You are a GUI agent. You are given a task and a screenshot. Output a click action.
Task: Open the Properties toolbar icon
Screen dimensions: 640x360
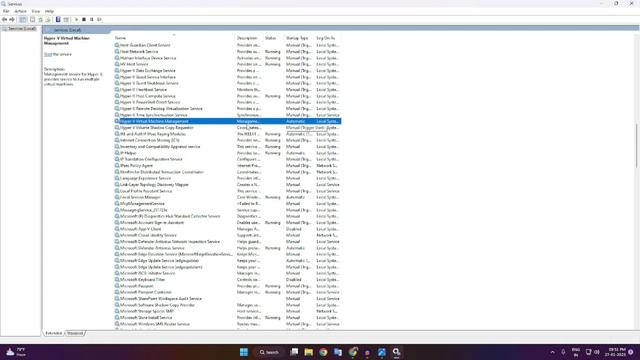pyautogui.click(x=33, y=20)
